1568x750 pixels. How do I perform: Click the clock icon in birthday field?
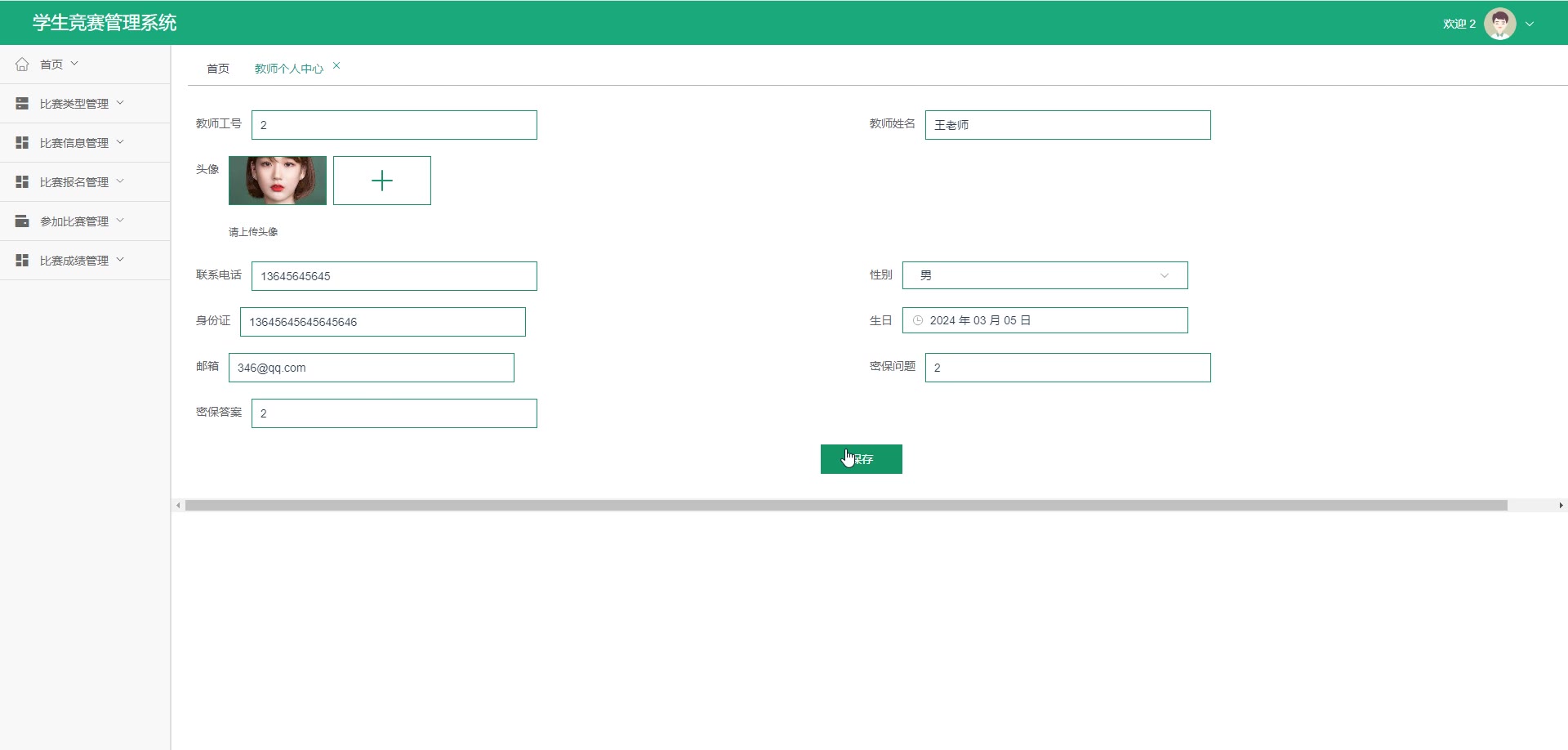pyautogui.click(x=918, y=321)
